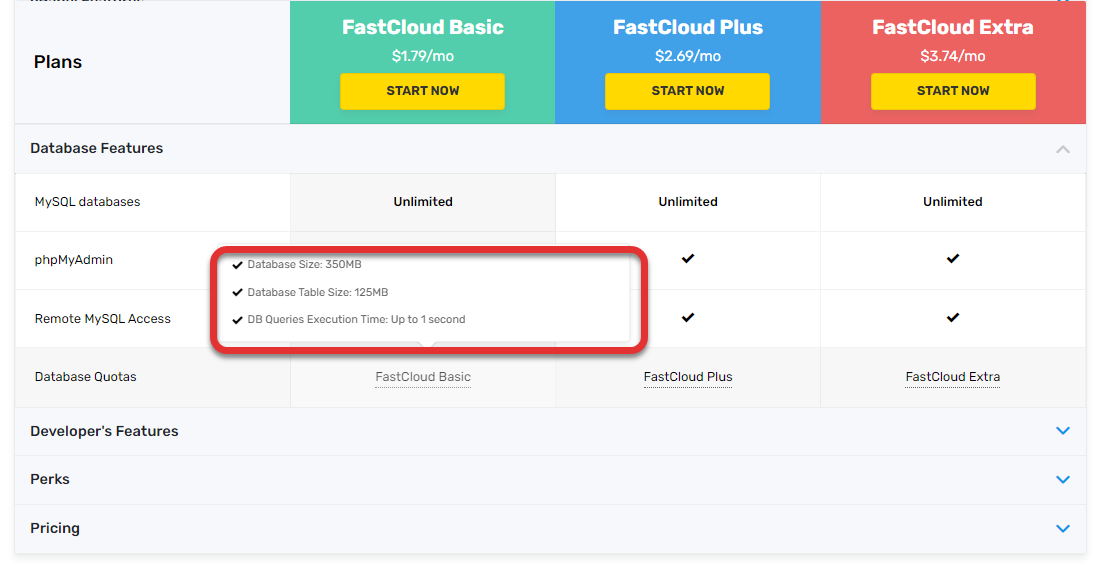This screenshot has width=1100, height=570.
Task: Click the MySQL databases row label
Action: (87, 202)
